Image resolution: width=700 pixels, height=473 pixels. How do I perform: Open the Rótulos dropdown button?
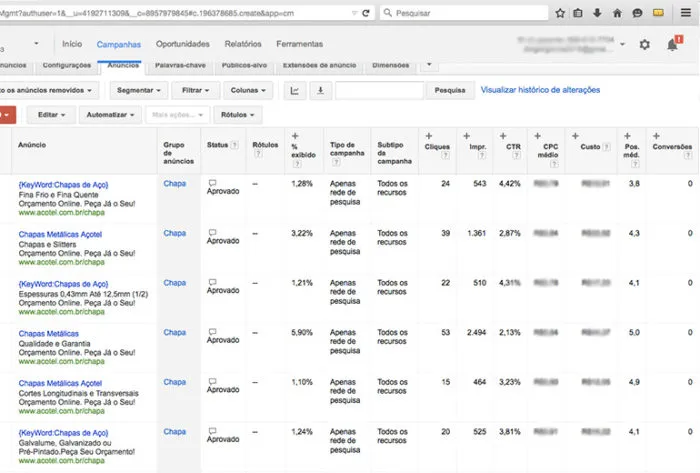click(238, 115)
